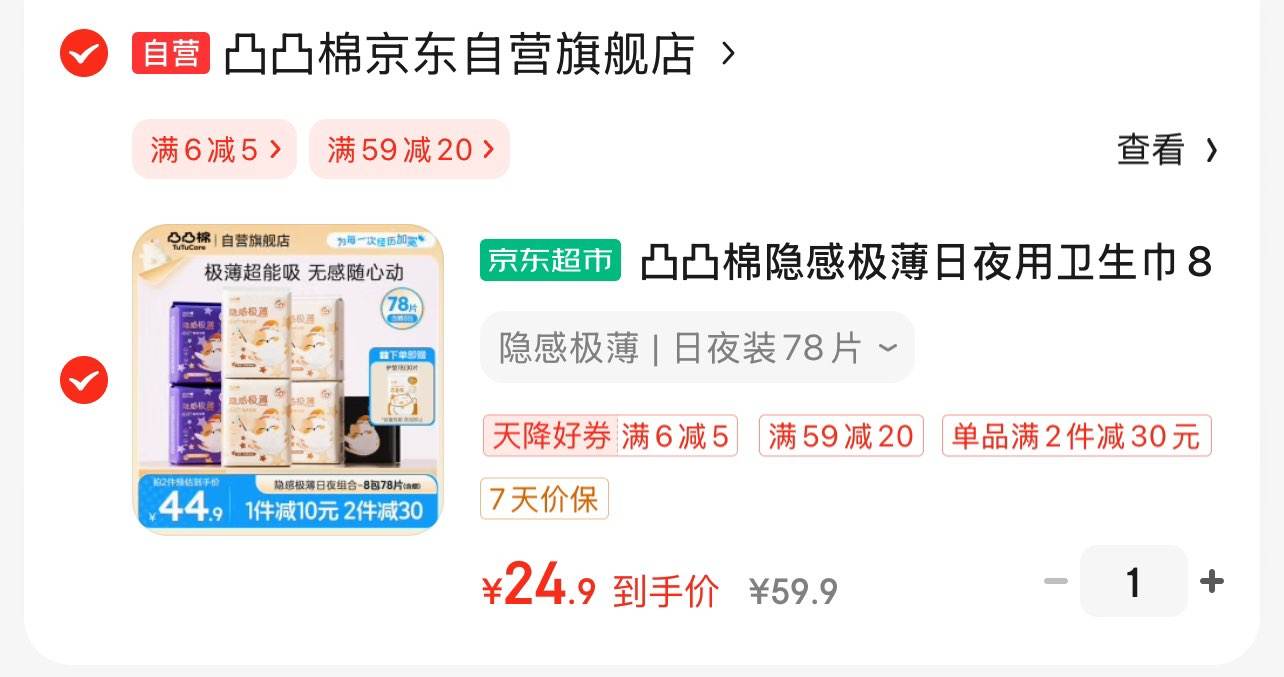Expand the 隐感极薄 | 日夜装78片 variant selector
The height and width of the screenshot is (677, 1284).
coord(697,348)
